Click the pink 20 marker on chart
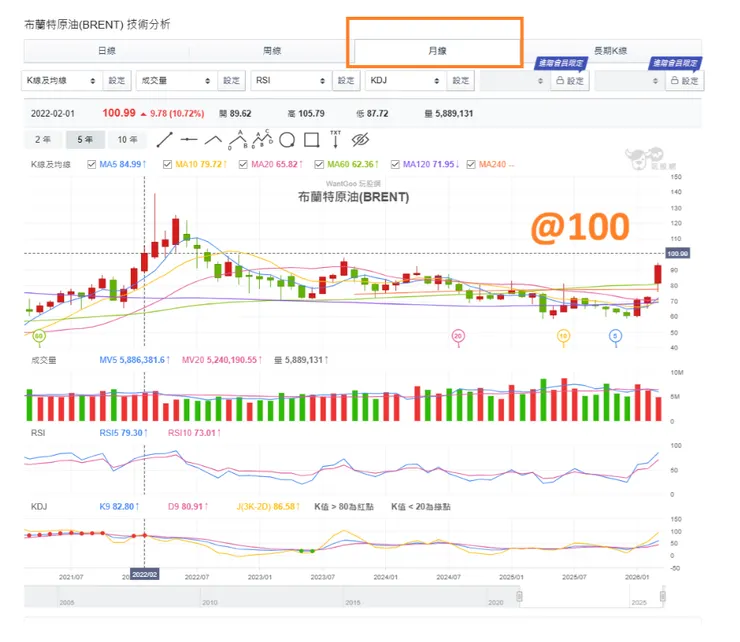 point(458,336)
